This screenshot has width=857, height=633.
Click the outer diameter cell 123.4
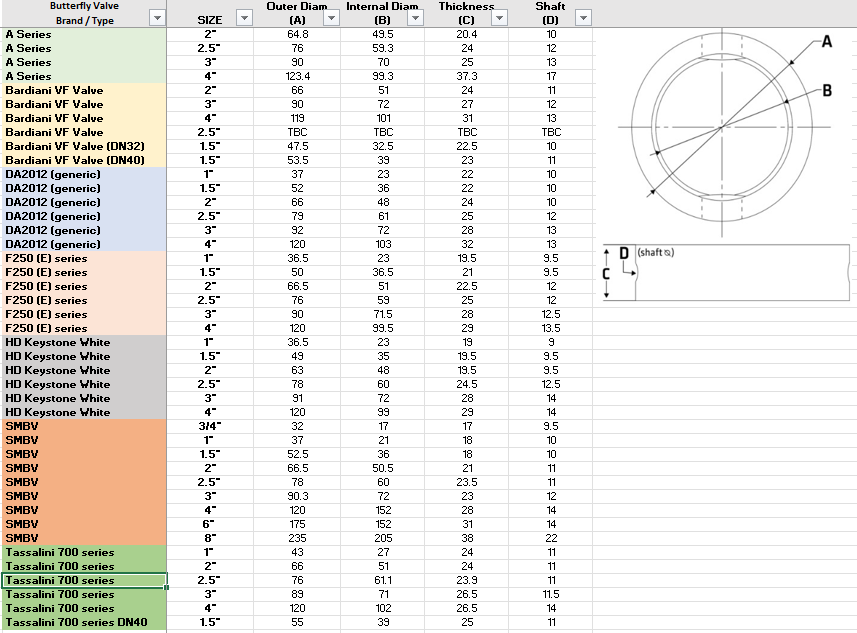click(x=297, y=76)
